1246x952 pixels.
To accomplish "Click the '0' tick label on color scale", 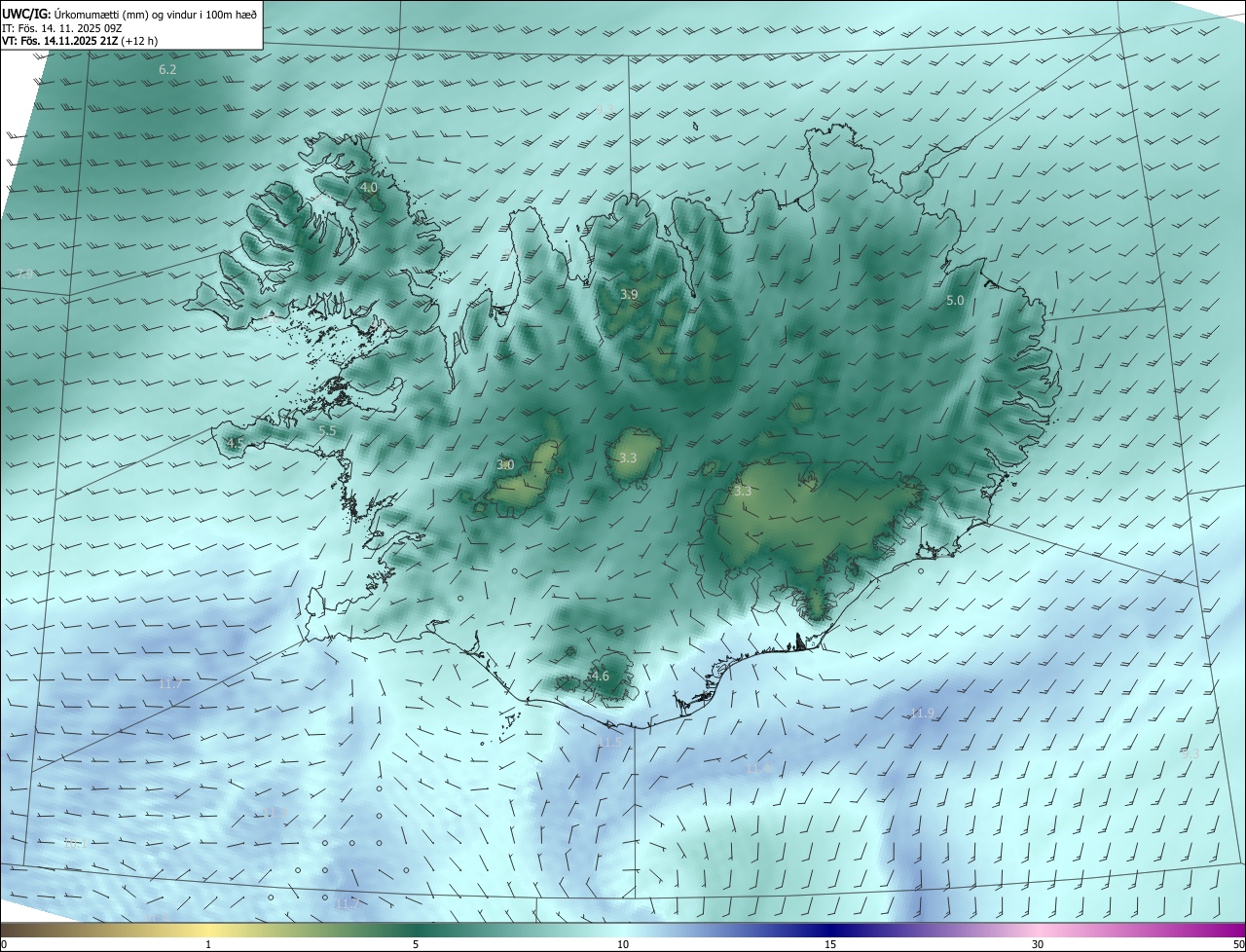I will tap(4, 944).
